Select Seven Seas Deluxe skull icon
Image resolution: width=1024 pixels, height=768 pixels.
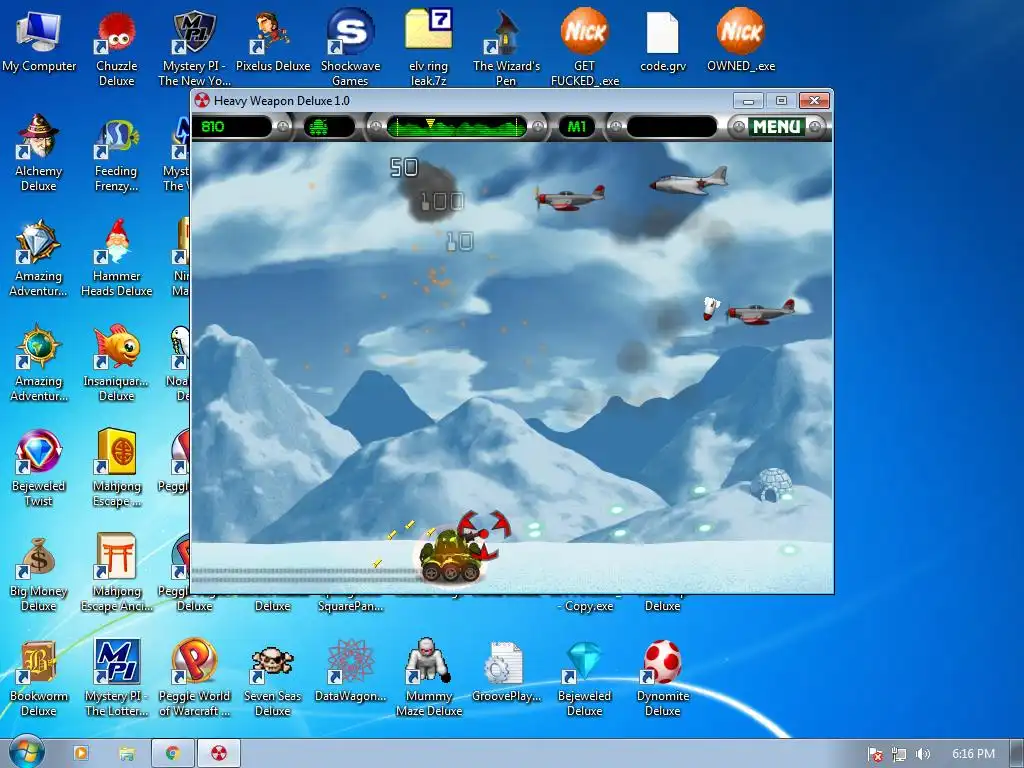[x=272, y=680]
